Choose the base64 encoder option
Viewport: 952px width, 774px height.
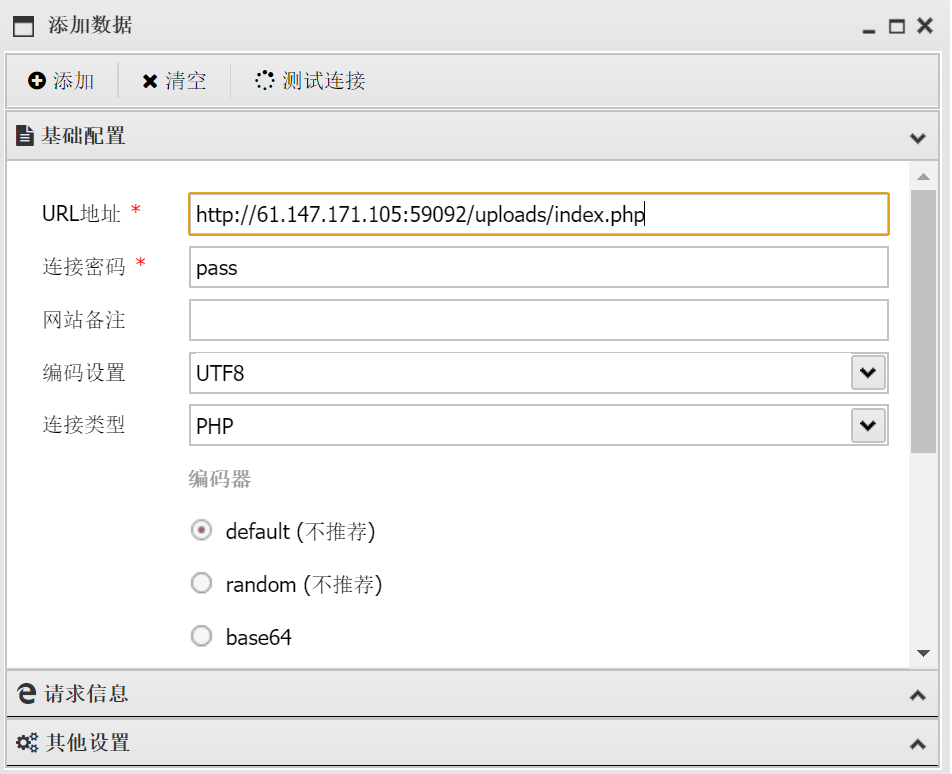[x=202, y=636]
